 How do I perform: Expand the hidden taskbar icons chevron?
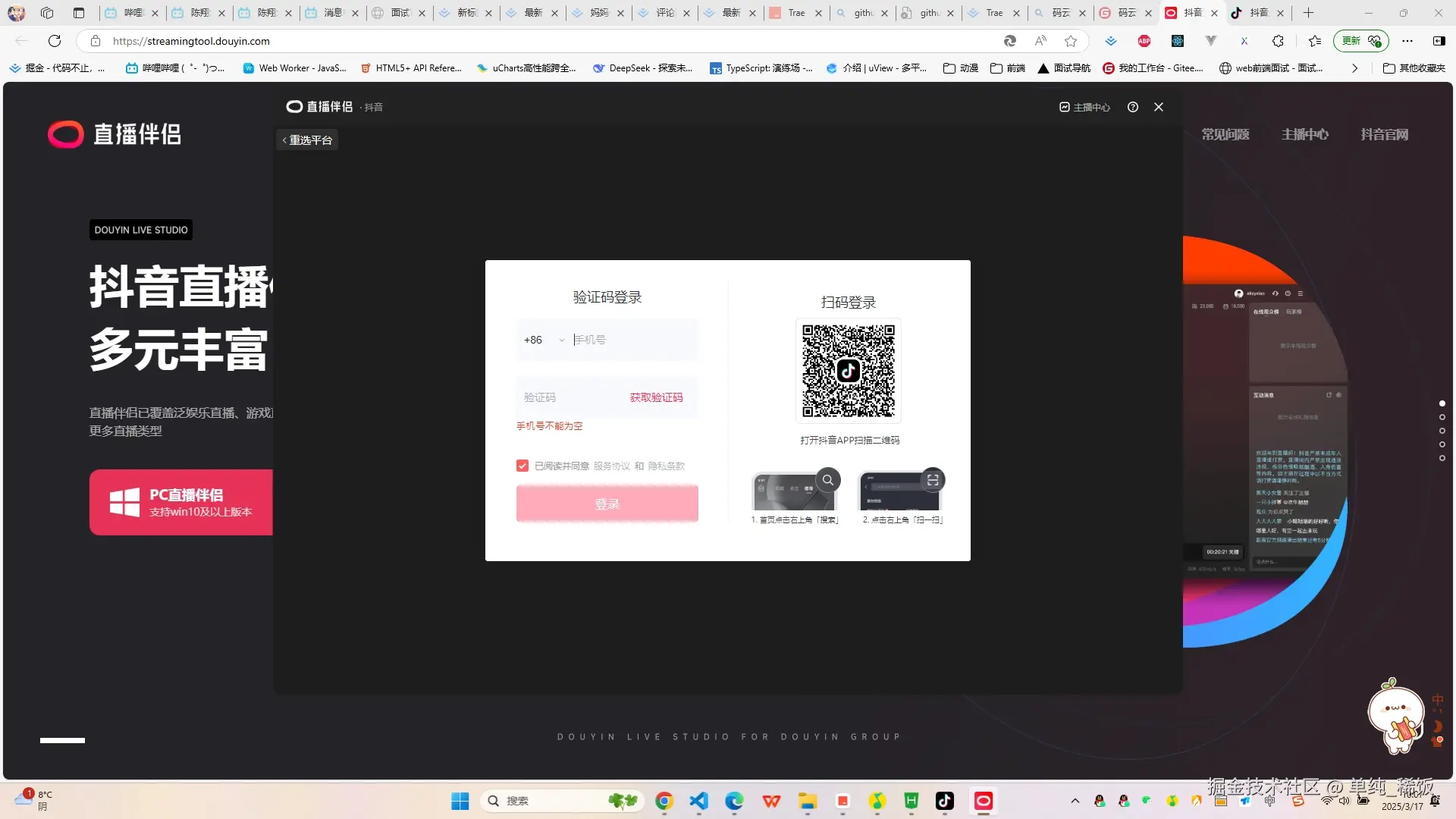tap(1075, 801)
